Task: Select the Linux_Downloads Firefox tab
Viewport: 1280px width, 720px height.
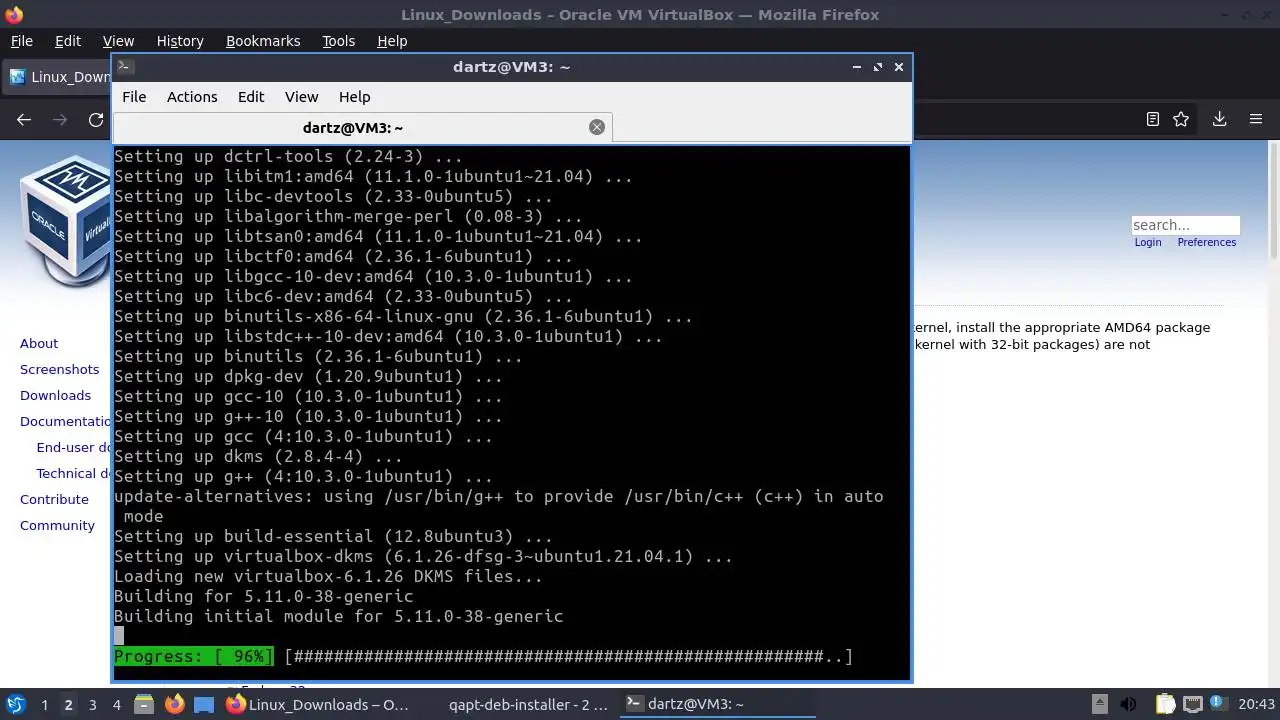Action: tap(58, 77)
